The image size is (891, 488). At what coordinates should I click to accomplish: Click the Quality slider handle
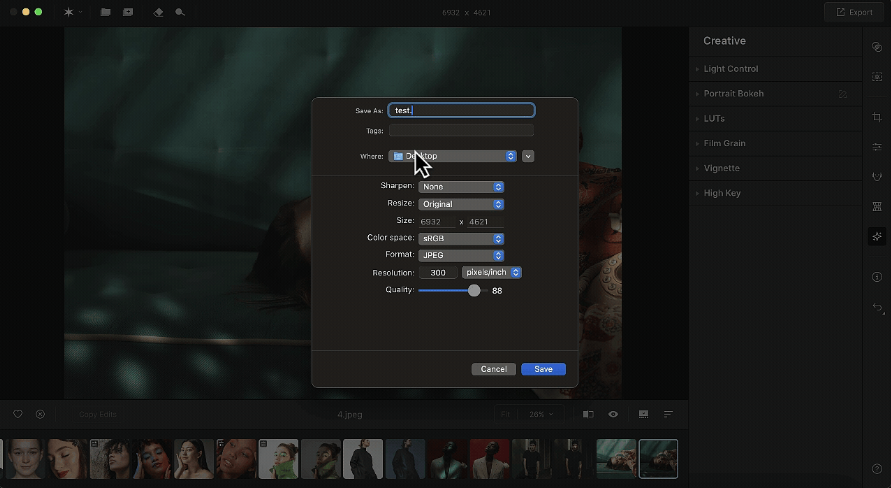474,290
